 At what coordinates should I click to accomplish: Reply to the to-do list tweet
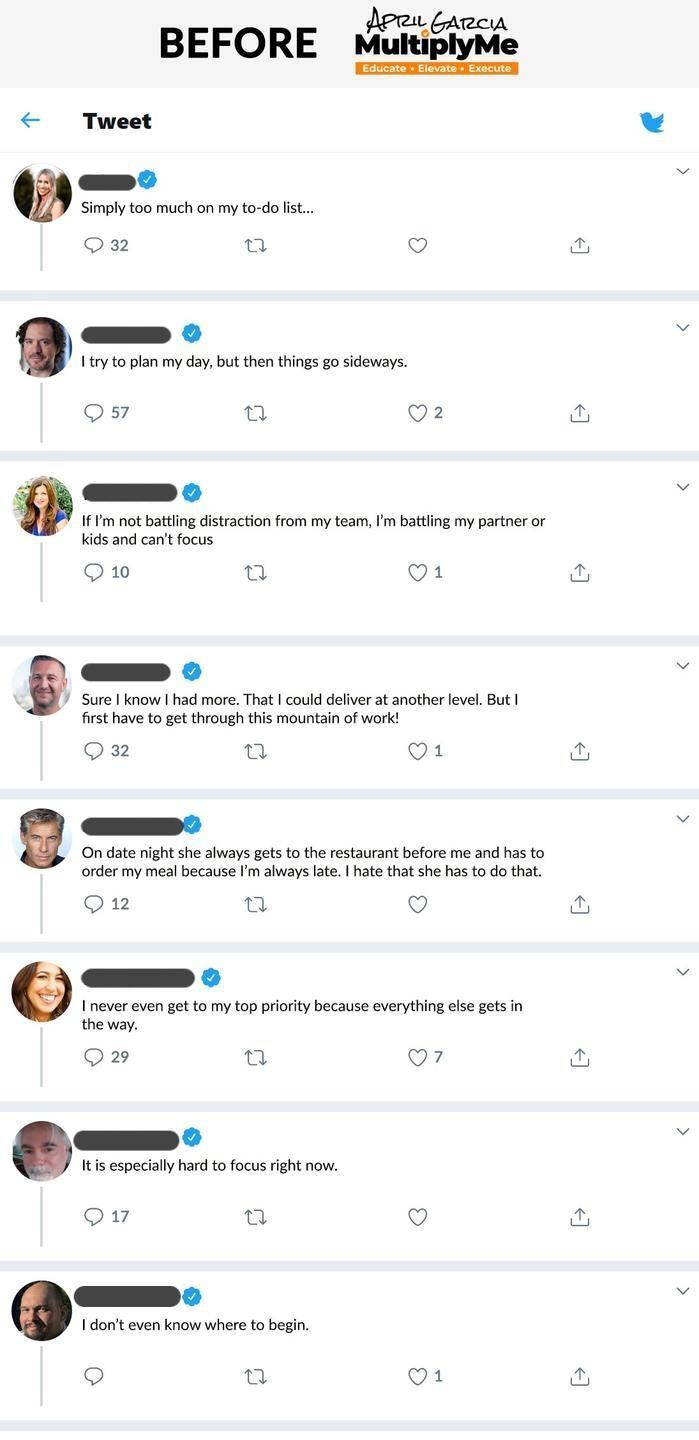[94, 245]
